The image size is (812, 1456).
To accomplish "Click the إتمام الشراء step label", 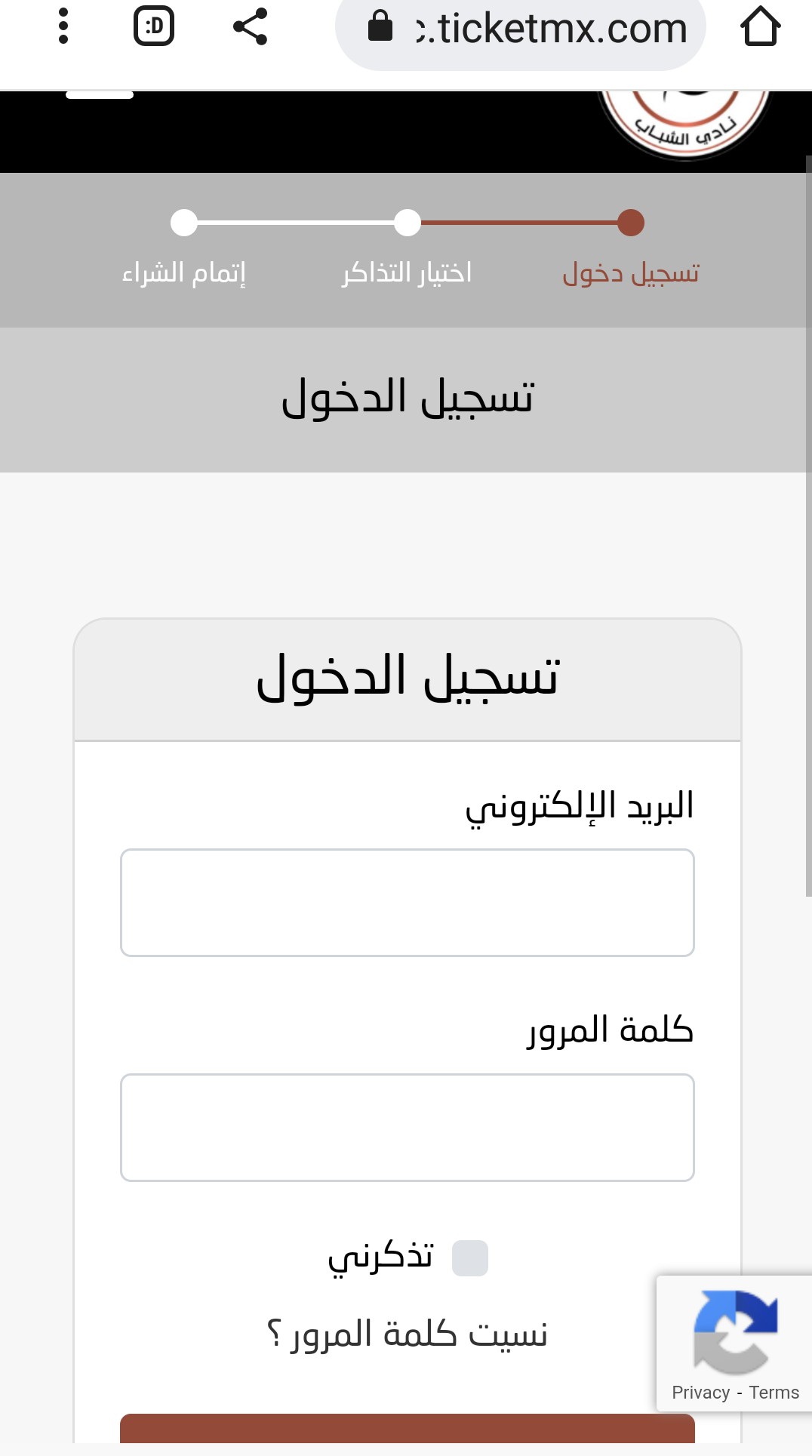I will pos(184,272).
